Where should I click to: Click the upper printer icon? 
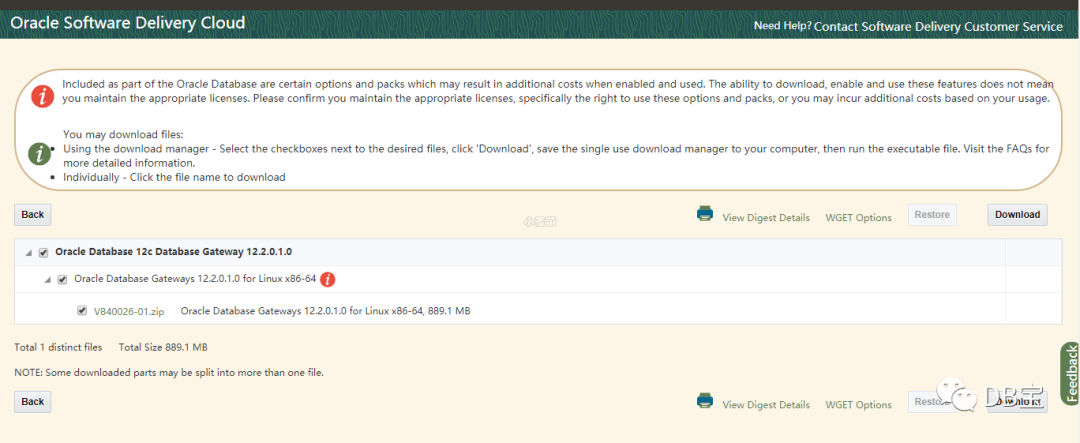[705, 213]
